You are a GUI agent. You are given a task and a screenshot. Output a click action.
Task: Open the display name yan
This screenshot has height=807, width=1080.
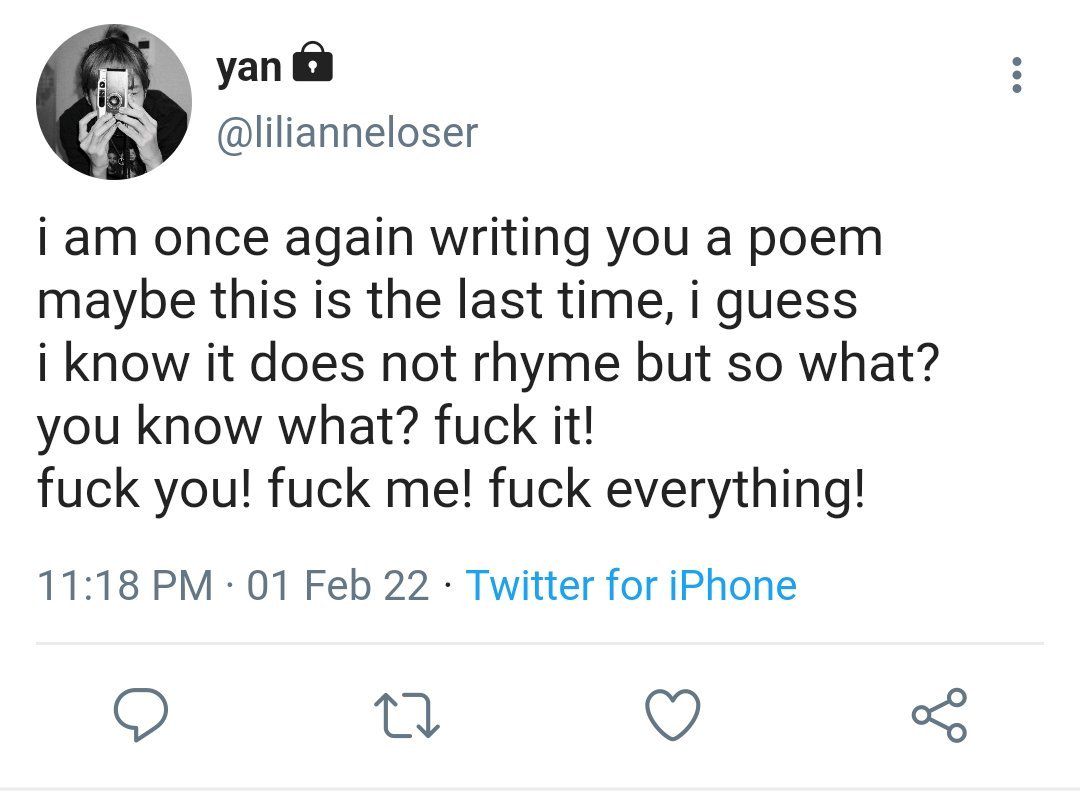pos(249,67)
